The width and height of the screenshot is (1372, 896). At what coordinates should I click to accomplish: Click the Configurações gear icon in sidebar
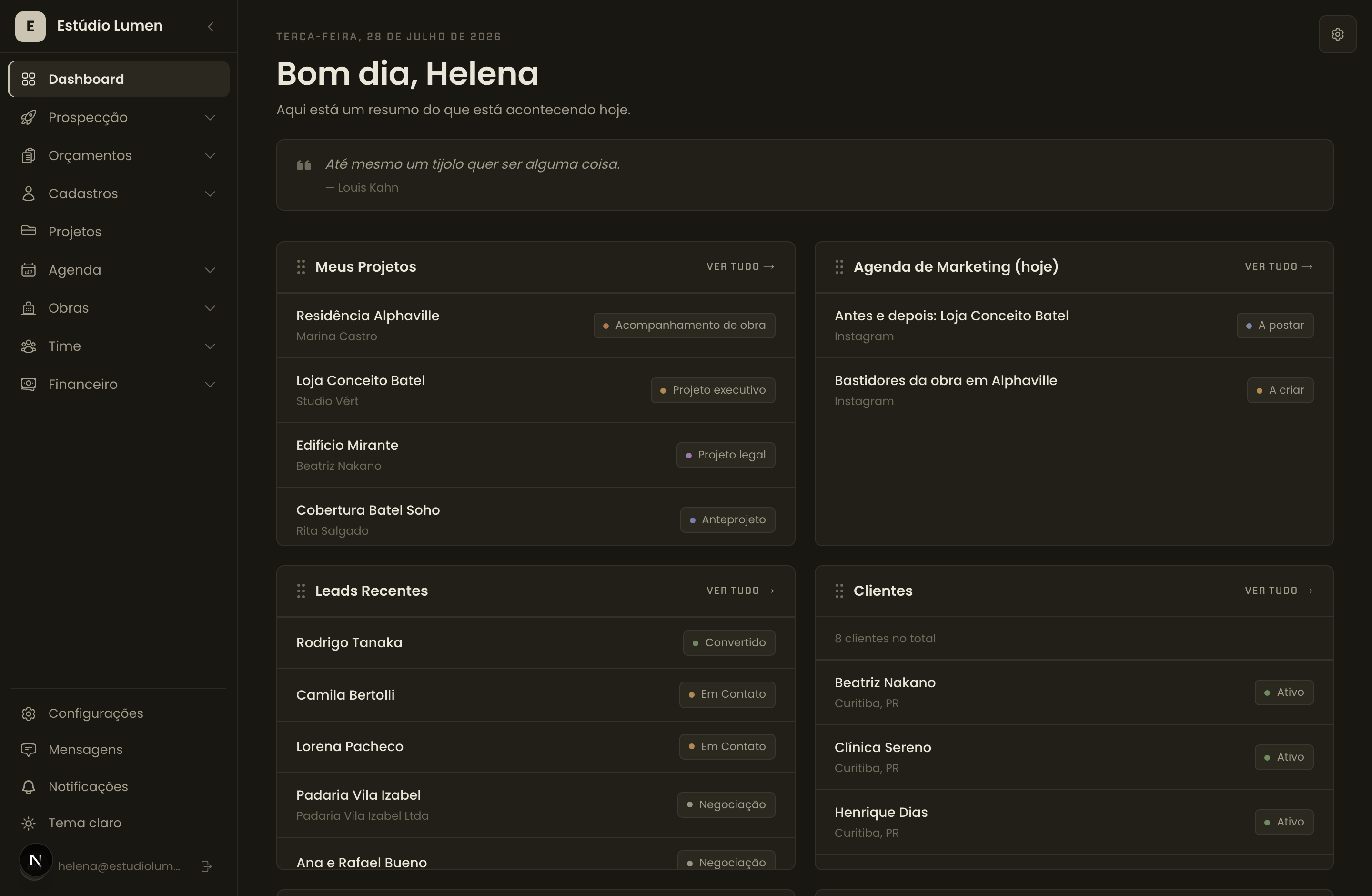[28, 714]
